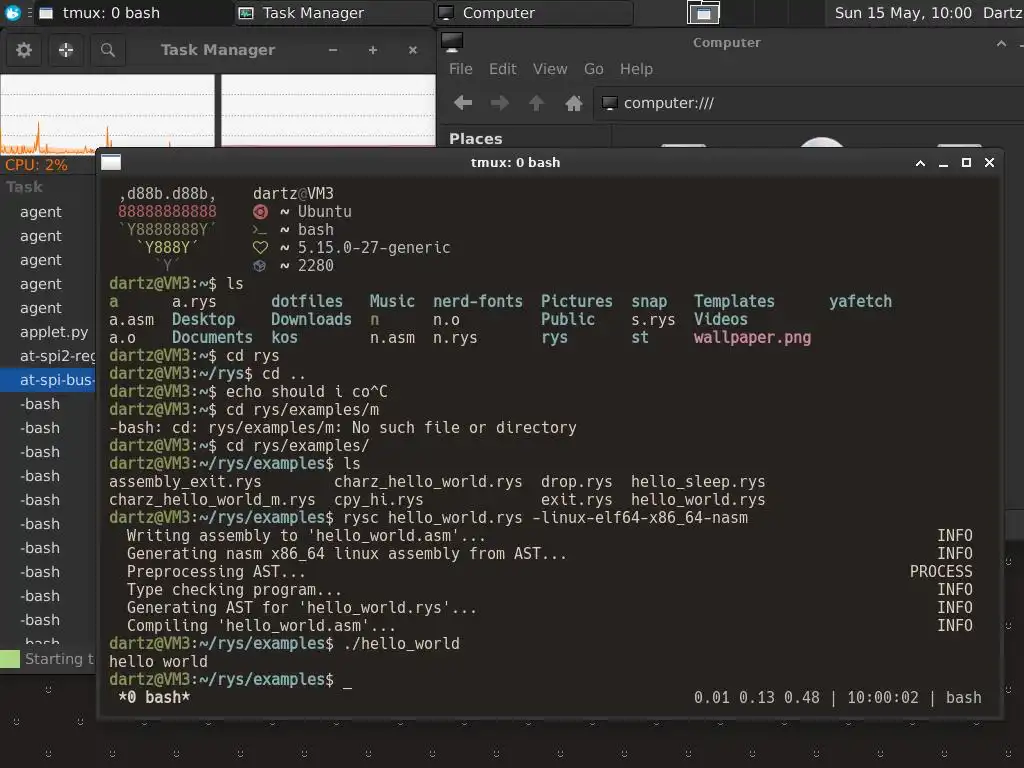
Task: Click the clock showing Sun 15 May, 10:00
Action: pyautogui.click(x=903, y=12)
